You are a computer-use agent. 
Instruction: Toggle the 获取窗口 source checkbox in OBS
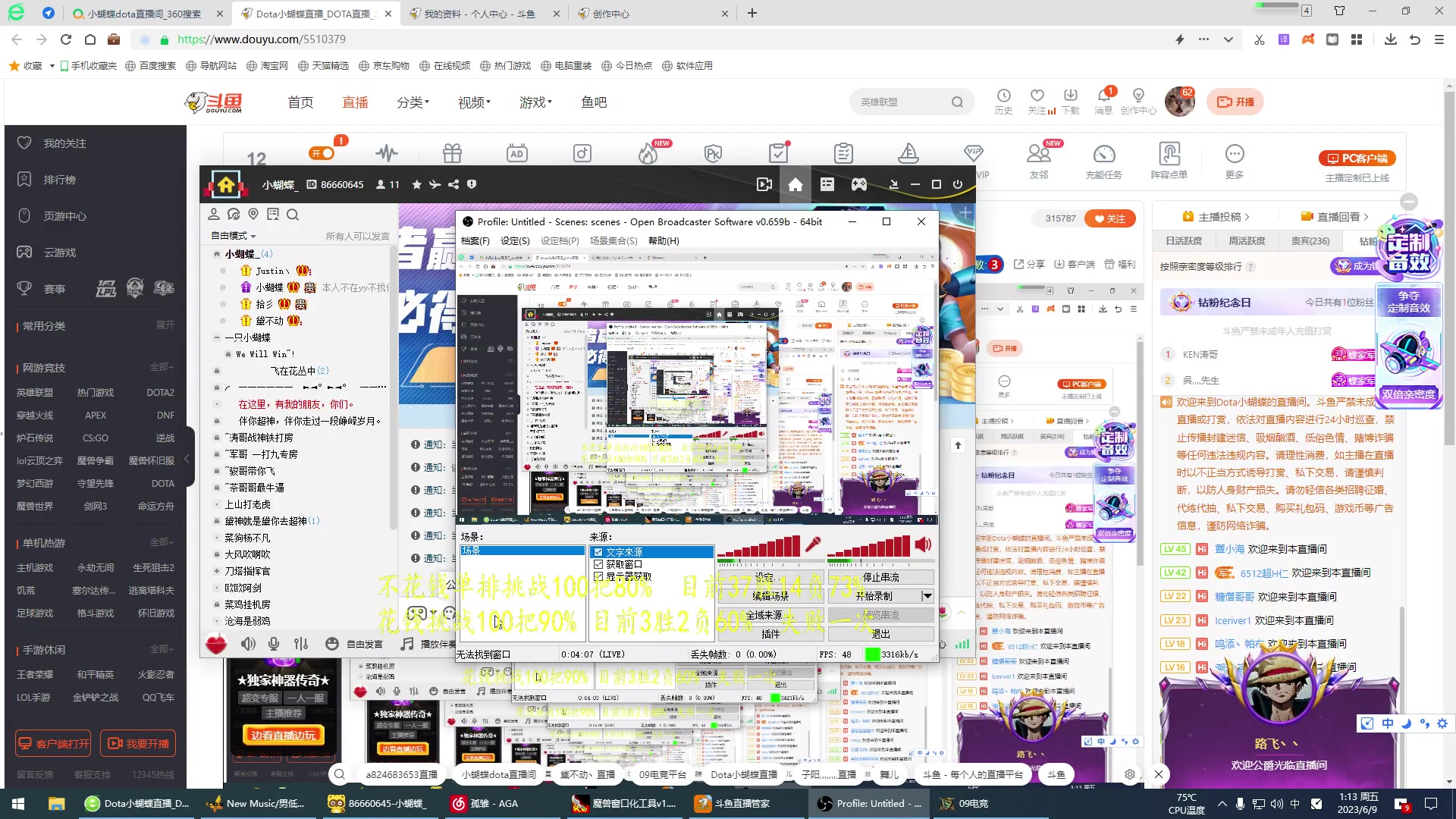pos(598,564)
